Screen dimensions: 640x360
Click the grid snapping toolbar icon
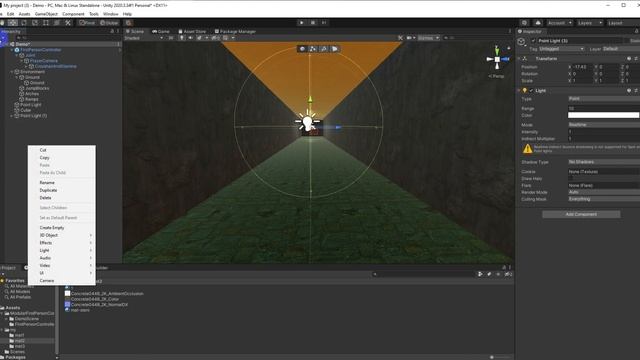(x=129, y=23)
